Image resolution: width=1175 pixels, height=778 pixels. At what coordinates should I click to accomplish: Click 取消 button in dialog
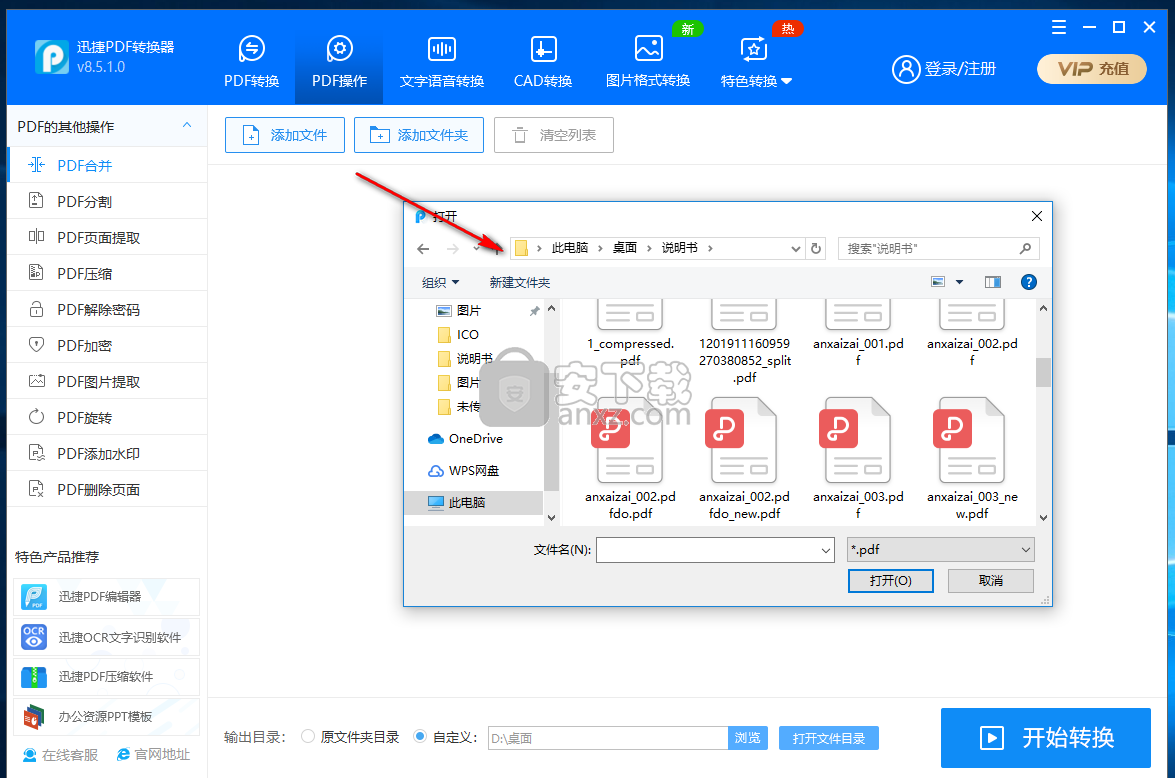[991, 581]
